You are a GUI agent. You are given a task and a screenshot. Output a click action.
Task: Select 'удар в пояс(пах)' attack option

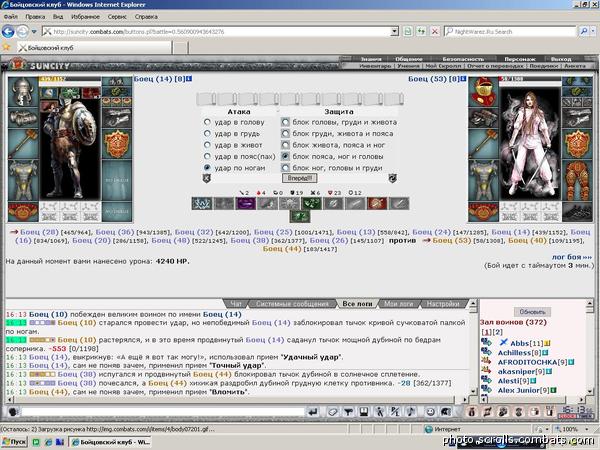[x=207, y=157]
